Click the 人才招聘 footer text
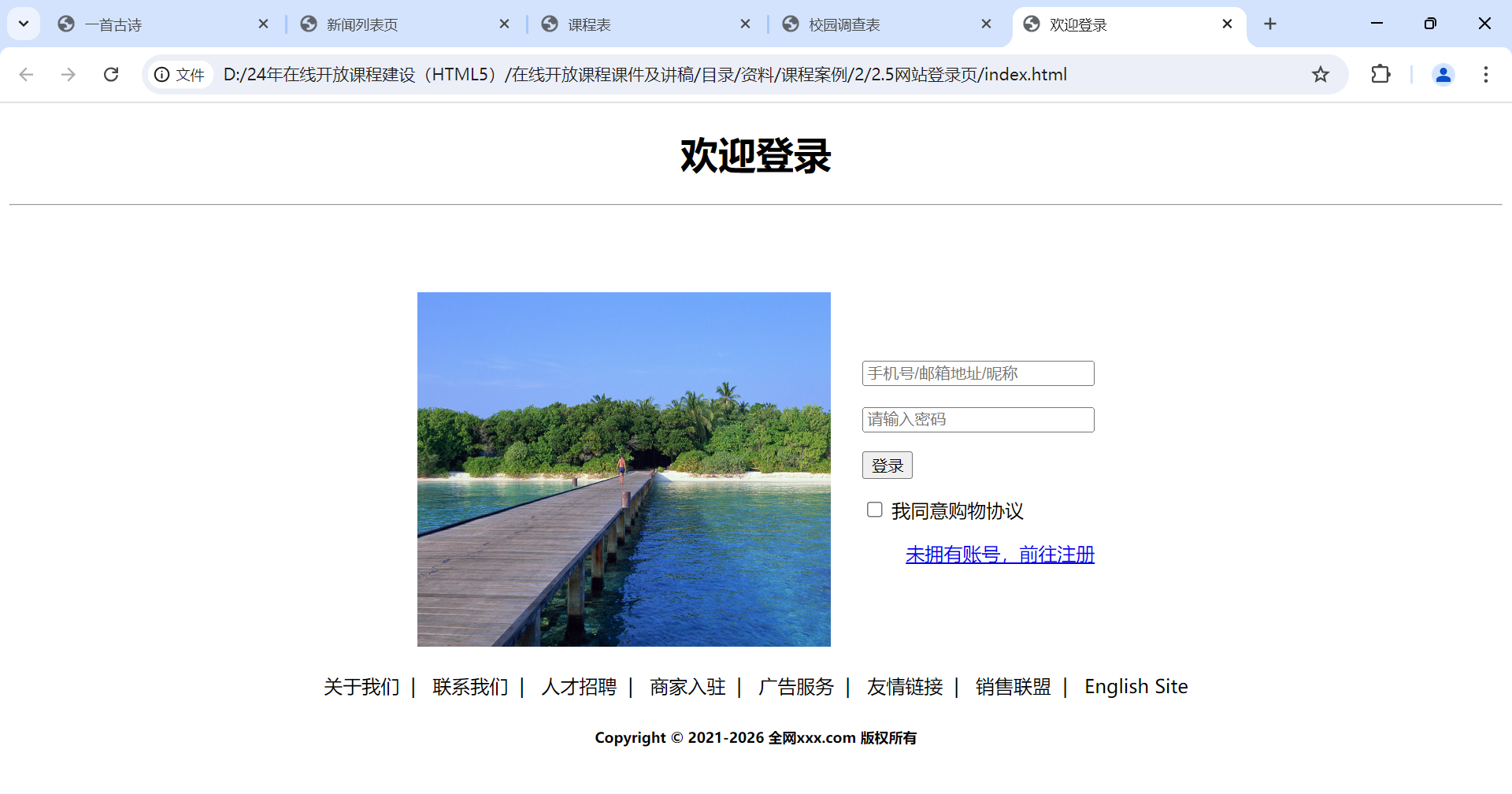1512x794 pixels. coord(579,687)
